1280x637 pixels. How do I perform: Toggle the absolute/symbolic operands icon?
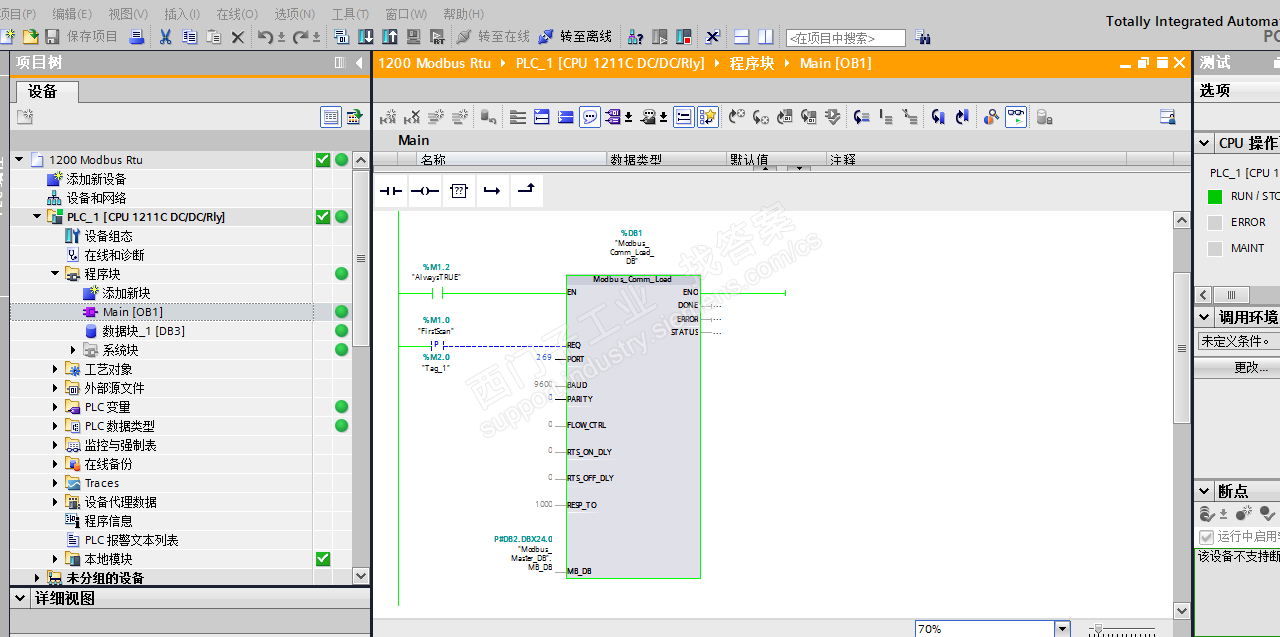tap(613, 117)
